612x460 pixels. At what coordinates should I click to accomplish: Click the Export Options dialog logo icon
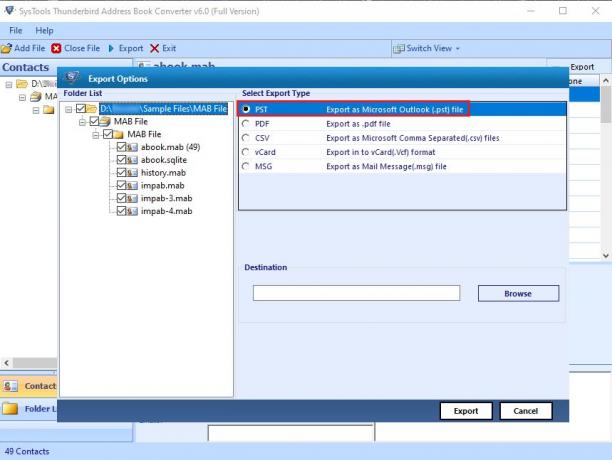tap(73, 78)
